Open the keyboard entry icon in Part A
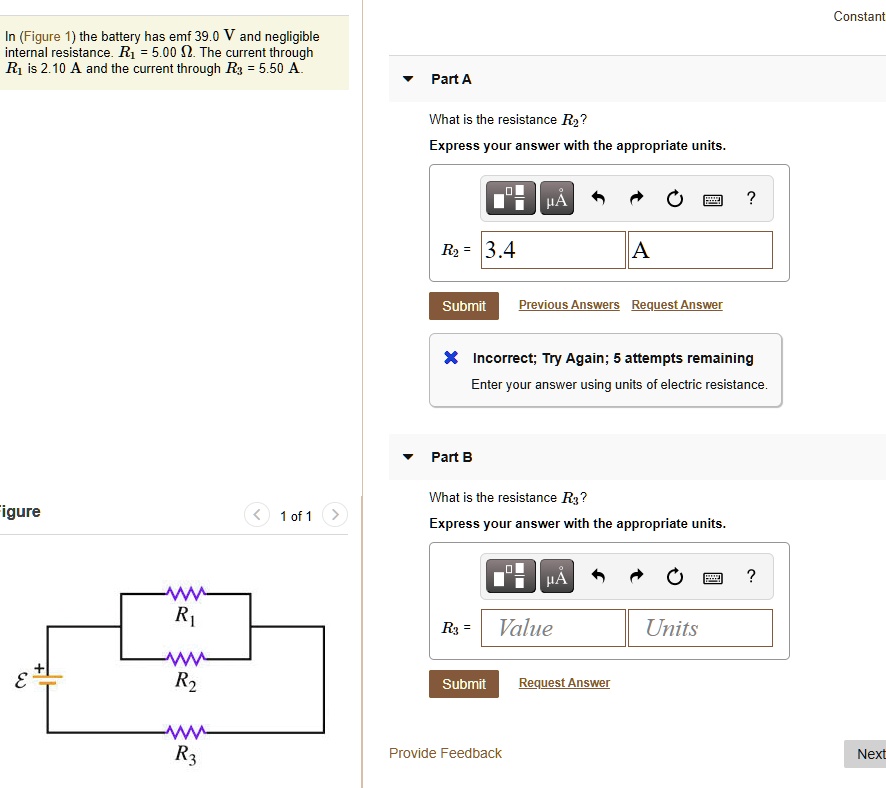The width and height of the screenshot is (886, 788). pyautogui.click(x=714, y=198)
